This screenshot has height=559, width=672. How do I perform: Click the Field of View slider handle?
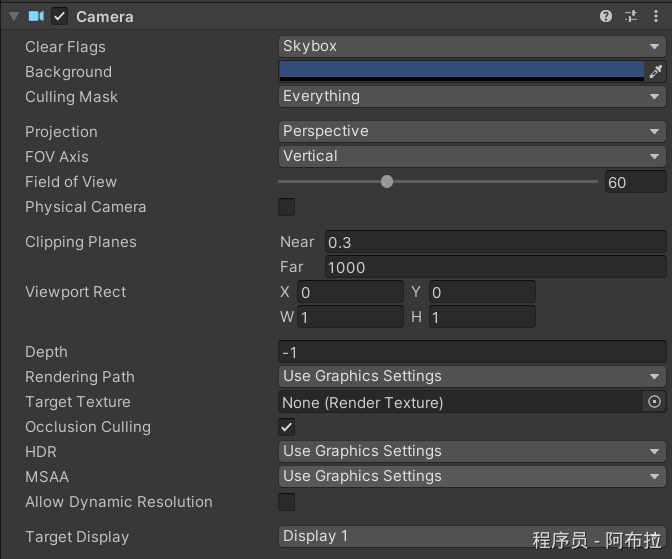coord(387,182)
